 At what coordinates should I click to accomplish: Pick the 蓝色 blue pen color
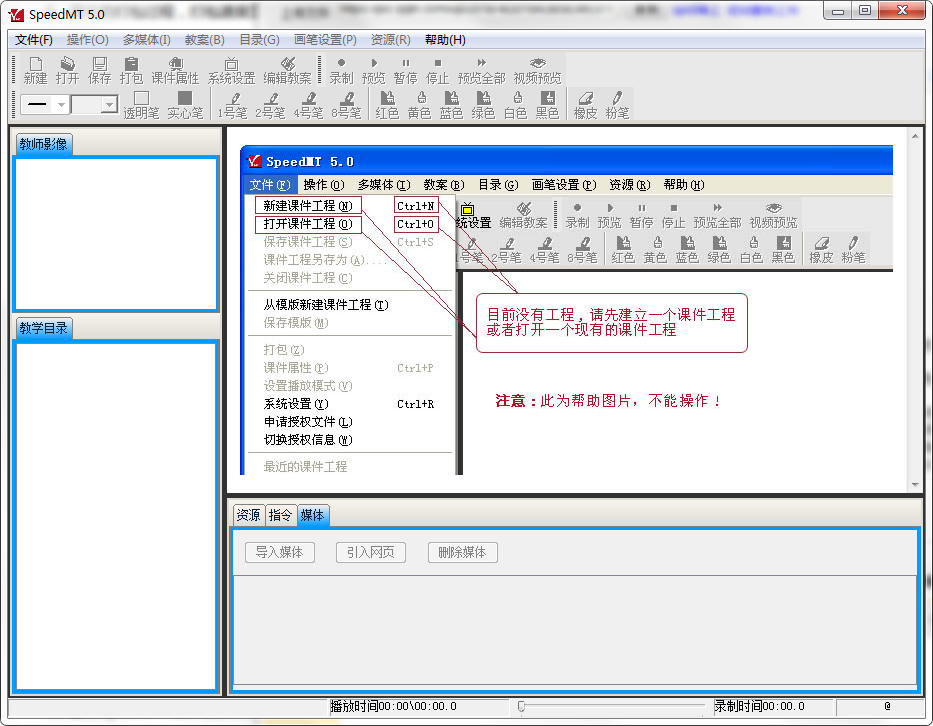click(451, 105)
